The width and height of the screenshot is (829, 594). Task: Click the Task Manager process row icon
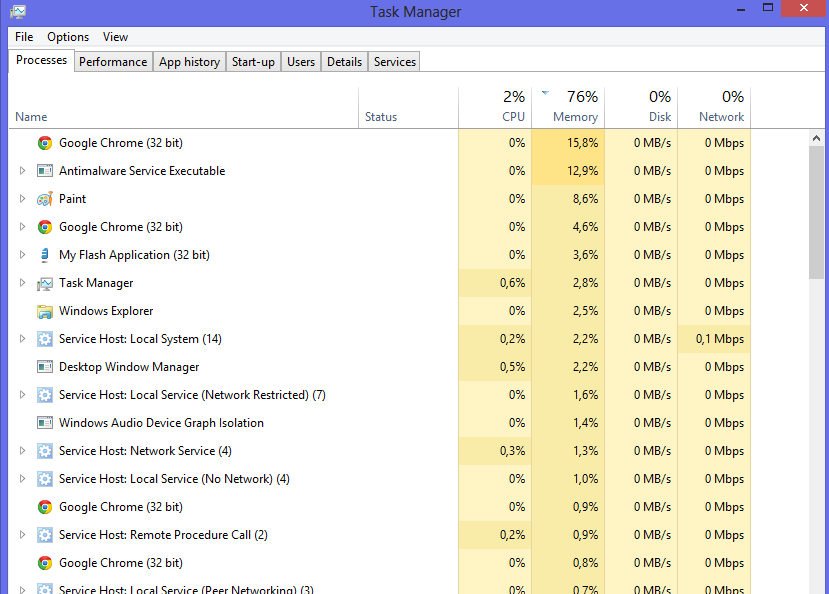pos(45,283)
